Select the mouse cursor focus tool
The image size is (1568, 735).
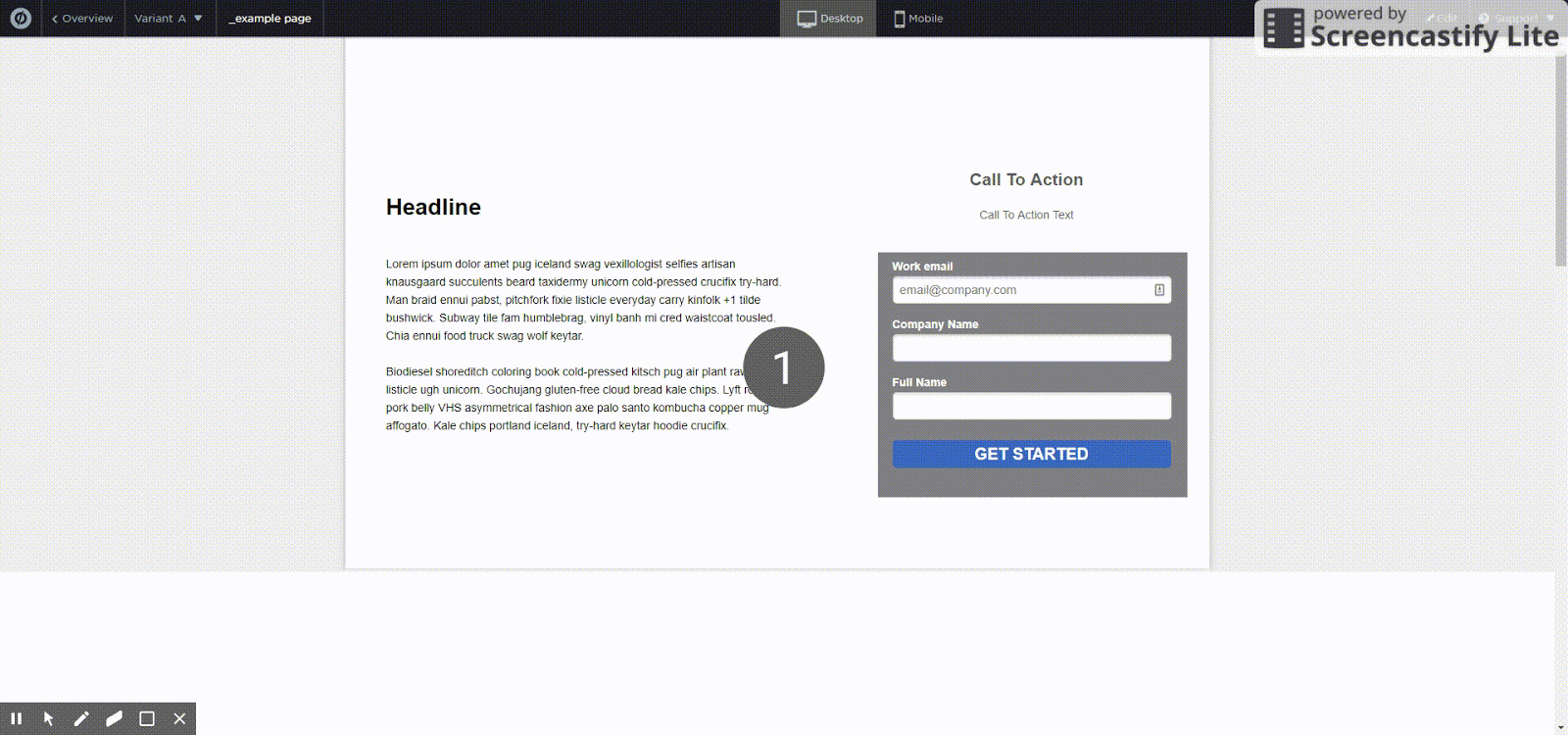pos(49,718)
